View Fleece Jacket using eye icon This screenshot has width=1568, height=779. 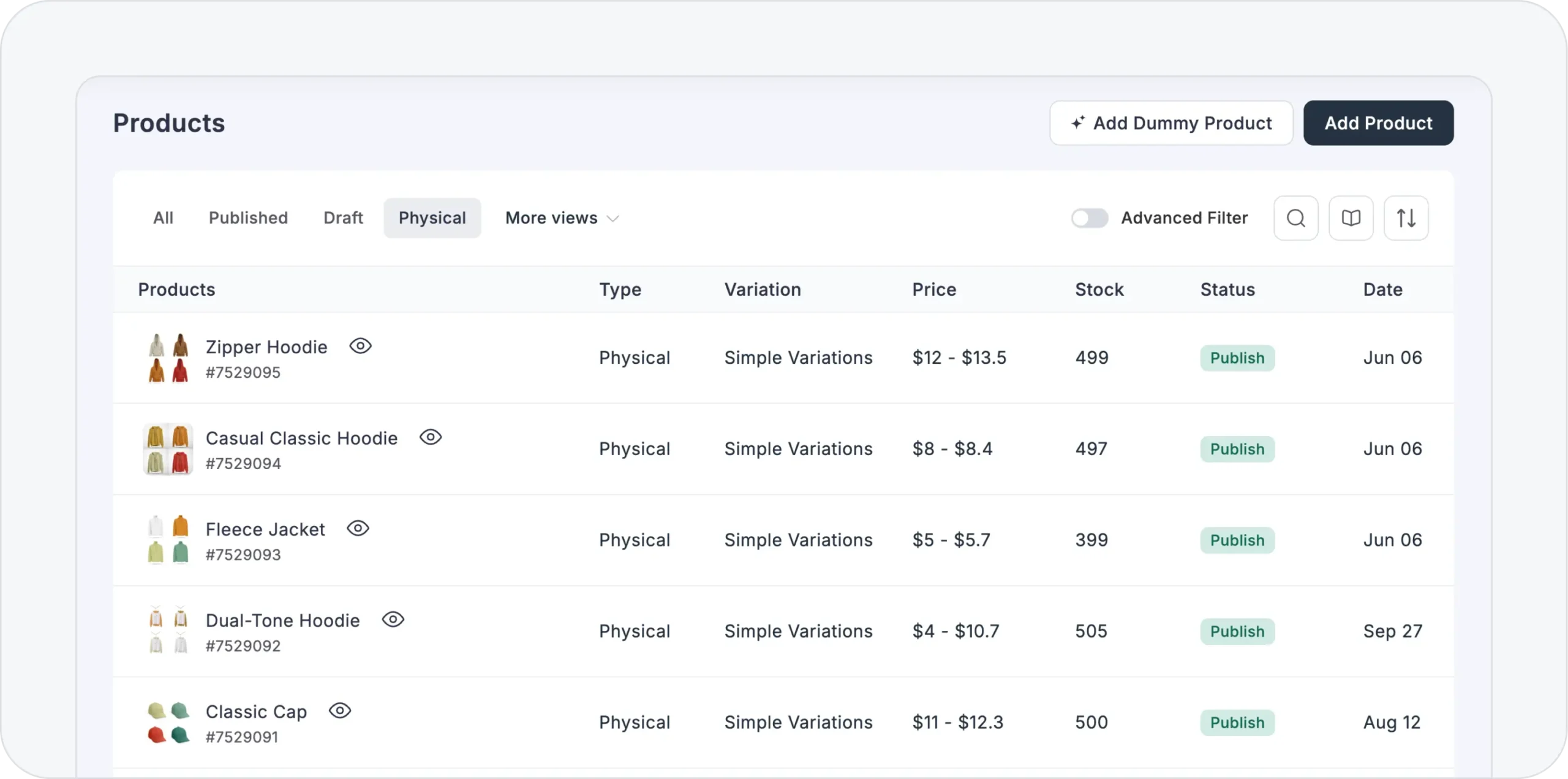point(358,529)
